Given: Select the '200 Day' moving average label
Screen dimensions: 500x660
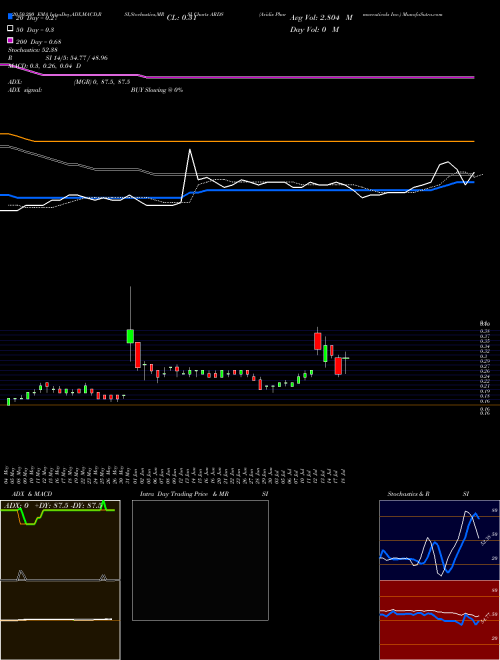Looking at the screenshot, I should (38, 42).
